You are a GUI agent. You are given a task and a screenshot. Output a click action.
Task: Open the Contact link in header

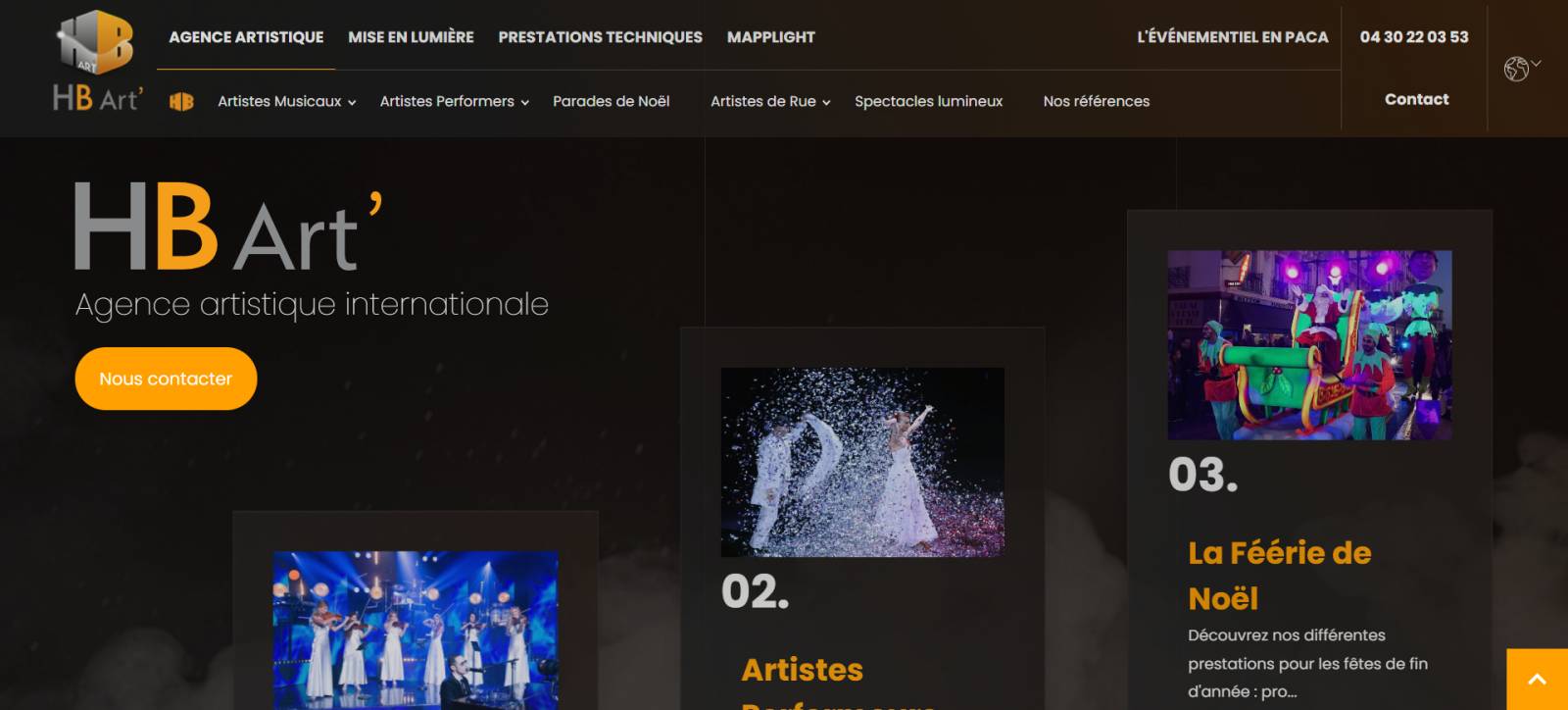(x=1416, y=99)
